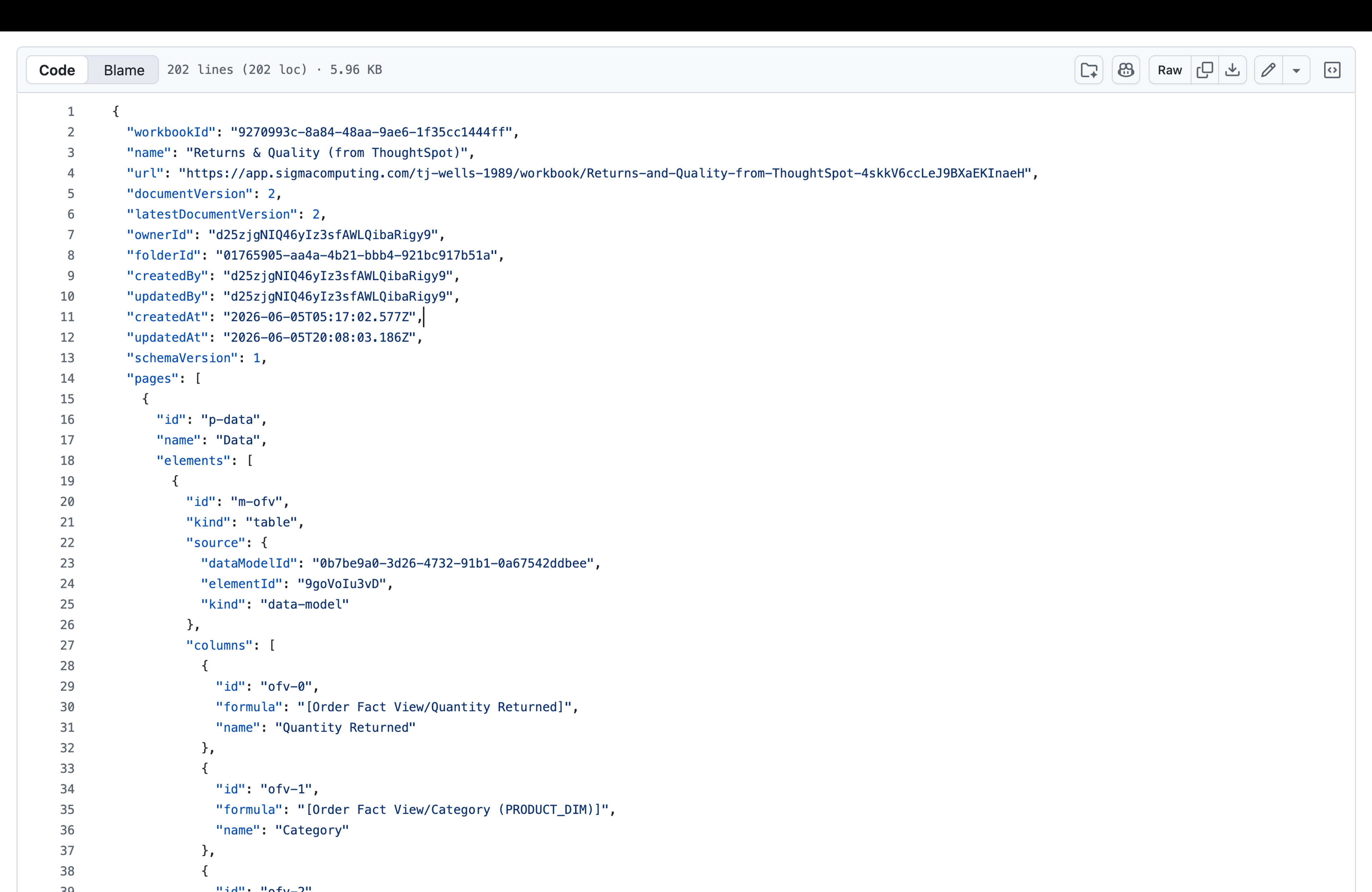The height and width of the screenshot is (892, 1372).
Task: Download the raw file icon
Action: click(x=1233, y=70)
